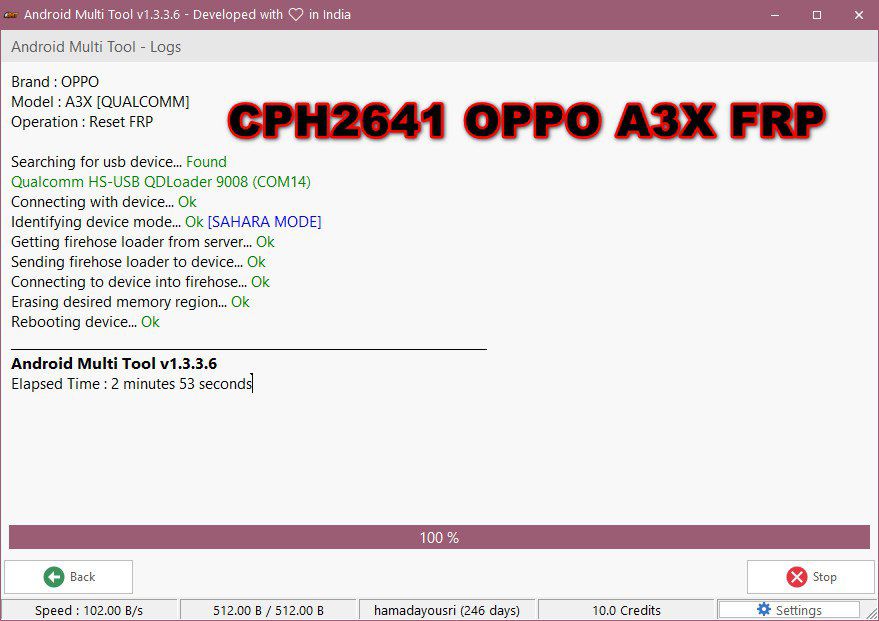Viewport: 879px width, 621px height.
Task: Click the bold 'Android Multi Tool v1.3.3.6' text
Action: [x=114, y=364]
